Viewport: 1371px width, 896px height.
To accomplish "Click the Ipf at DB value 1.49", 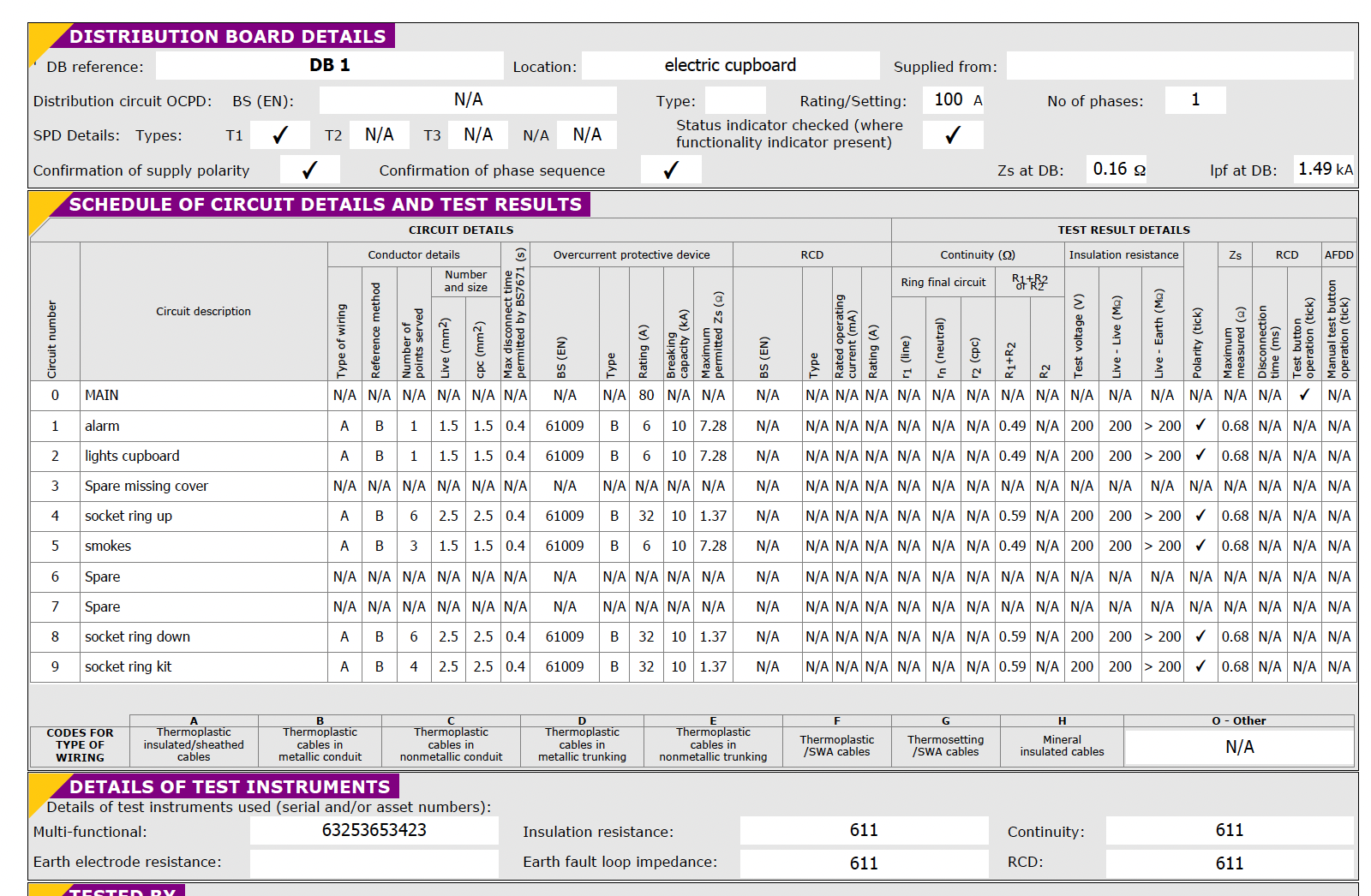I will point(1325,170).
